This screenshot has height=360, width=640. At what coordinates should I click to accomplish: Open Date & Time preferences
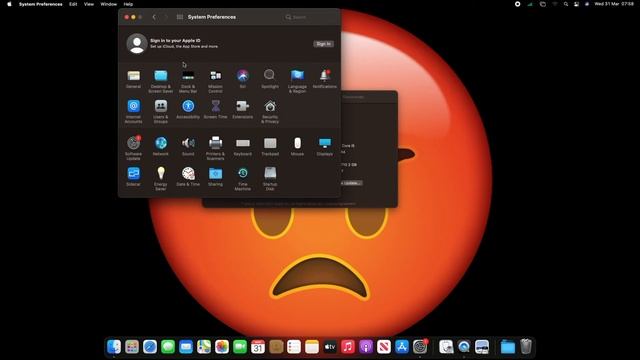pos(188,176)
